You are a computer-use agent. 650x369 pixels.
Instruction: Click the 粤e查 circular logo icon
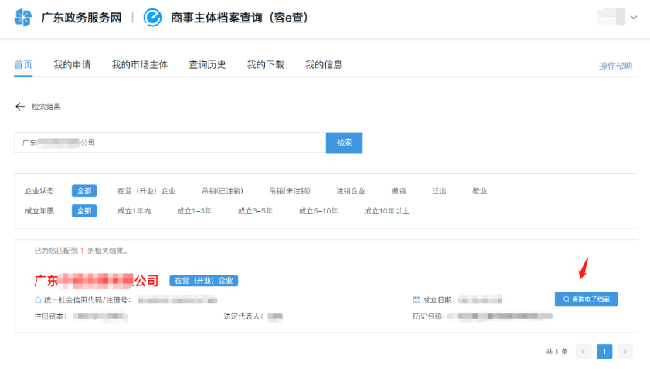point(153,17)
